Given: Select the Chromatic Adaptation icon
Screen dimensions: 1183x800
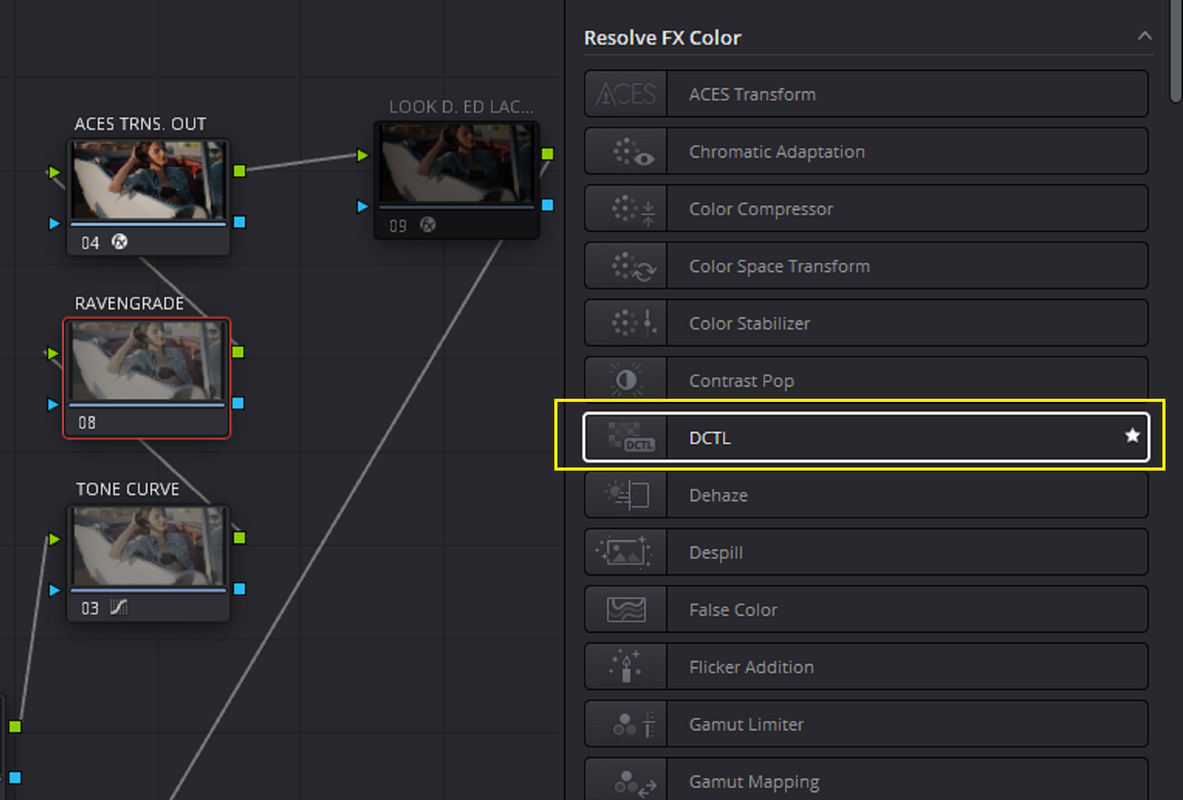Looking at the screenshot, I should point(632,152).
